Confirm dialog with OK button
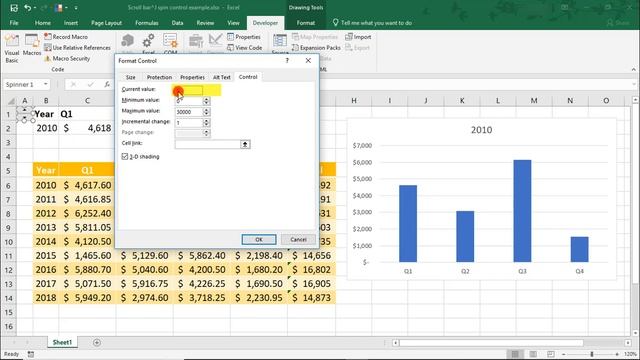 pyautogui.click(x=259, y=240)
